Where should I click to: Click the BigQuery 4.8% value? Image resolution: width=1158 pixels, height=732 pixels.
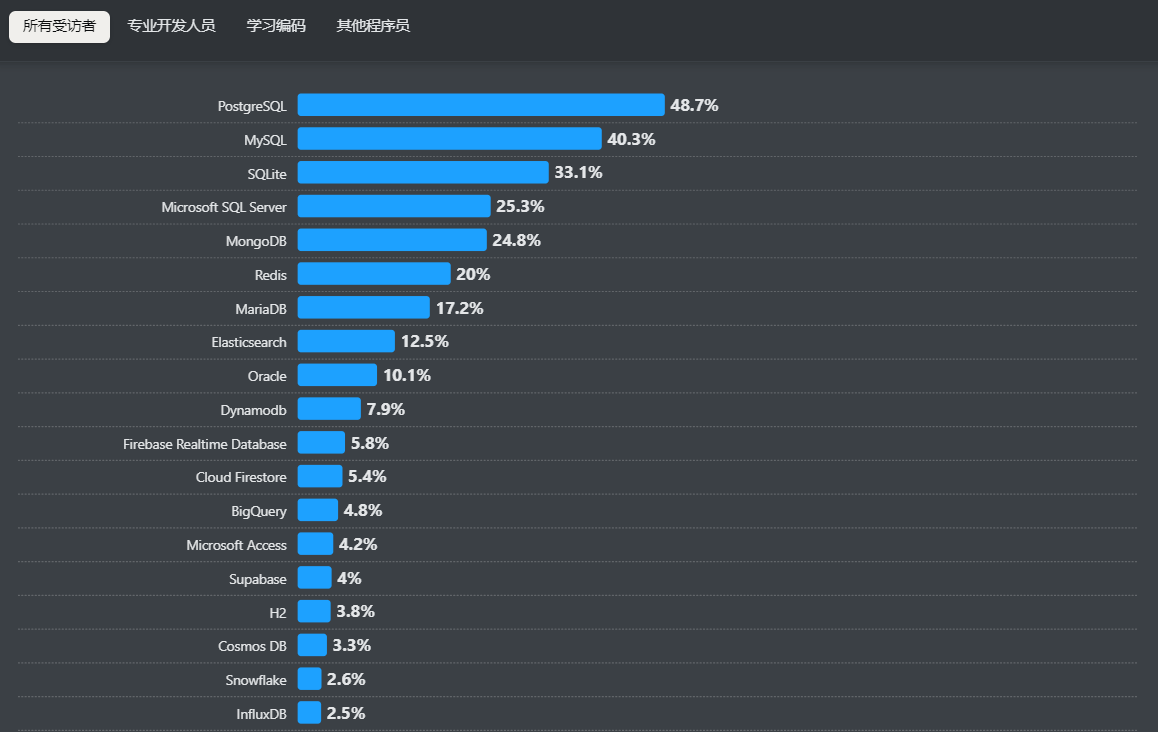363,511
